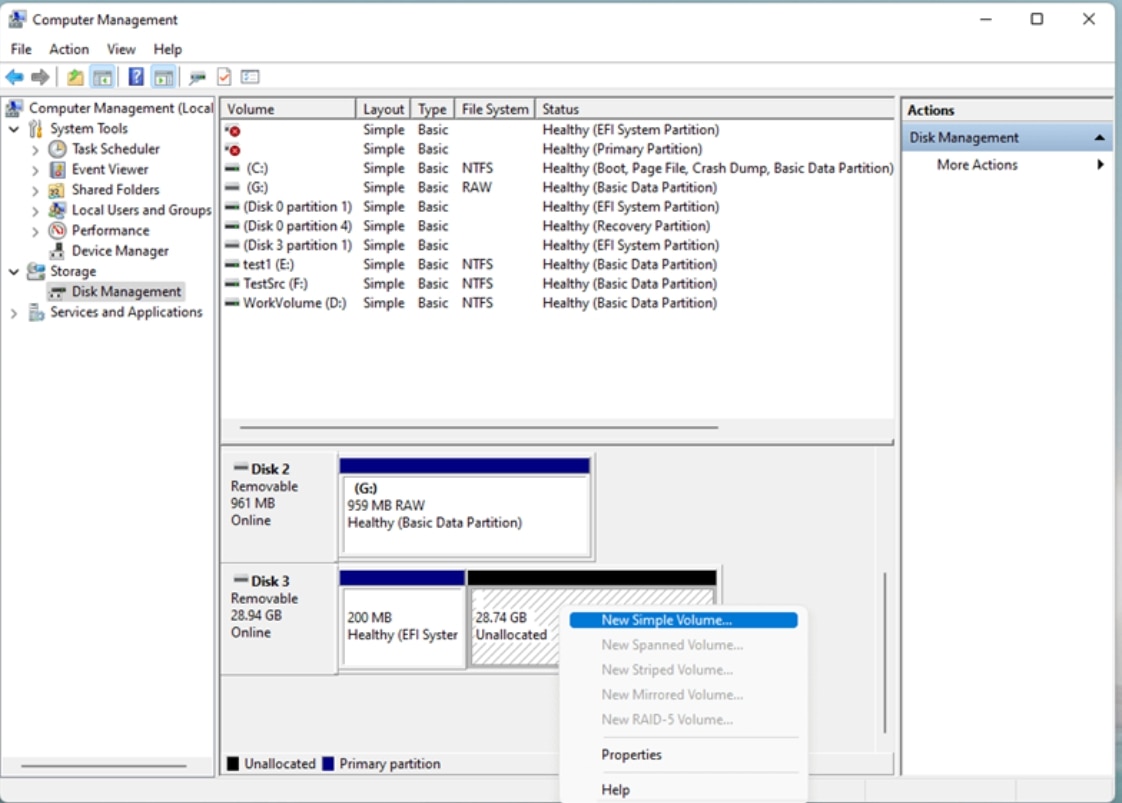
Task: Collapse the Storage tree node
Action: pyautogui.click(x=14, y=271)
